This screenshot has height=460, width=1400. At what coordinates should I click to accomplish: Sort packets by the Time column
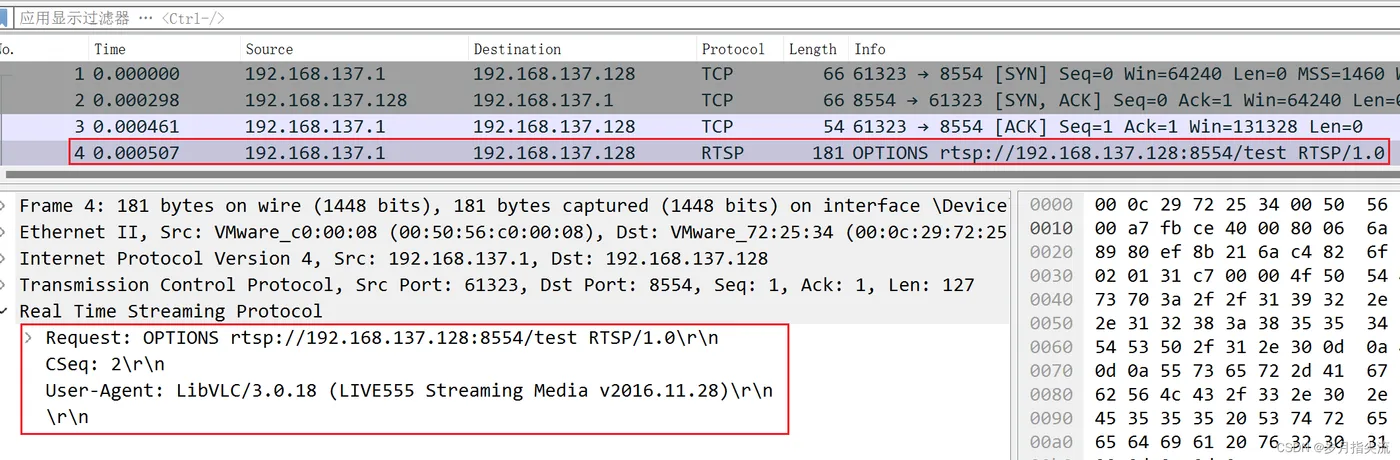coord(110,49)
